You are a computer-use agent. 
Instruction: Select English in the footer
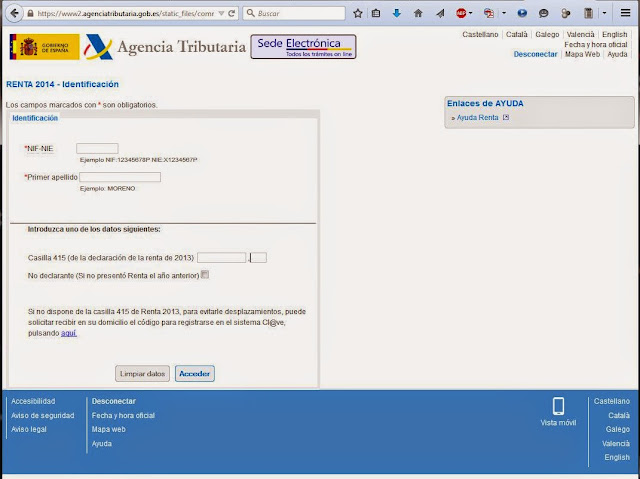point(617,457)
